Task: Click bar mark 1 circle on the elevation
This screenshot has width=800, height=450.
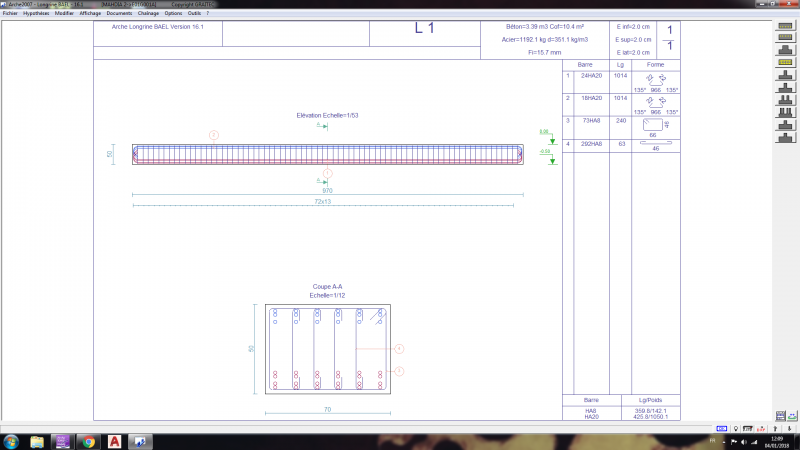Action: [x=328, y=173]
